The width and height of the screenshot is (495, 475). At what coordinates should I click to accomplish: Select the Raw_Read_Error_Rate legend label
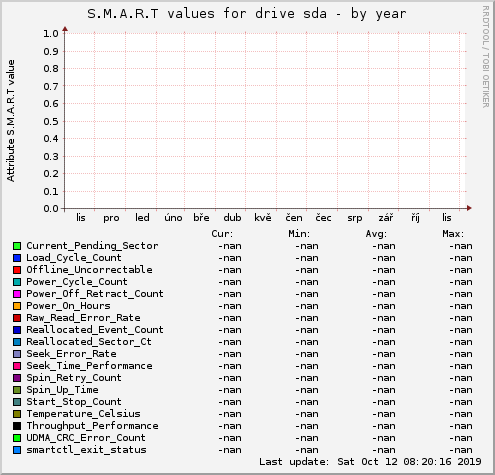[x=83, y=318]
